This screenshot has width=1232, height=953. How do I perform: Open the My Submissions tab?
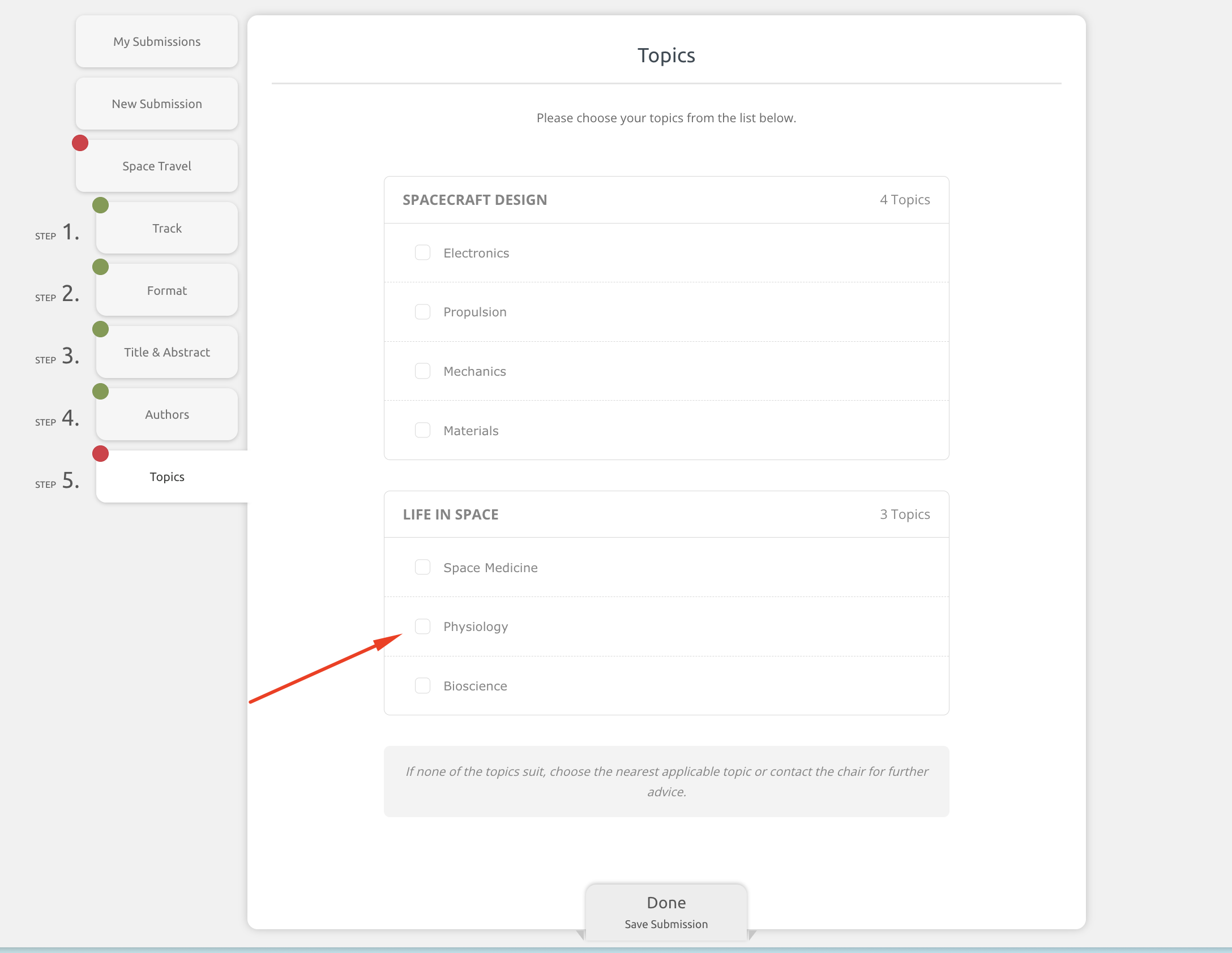coord(157,41)
